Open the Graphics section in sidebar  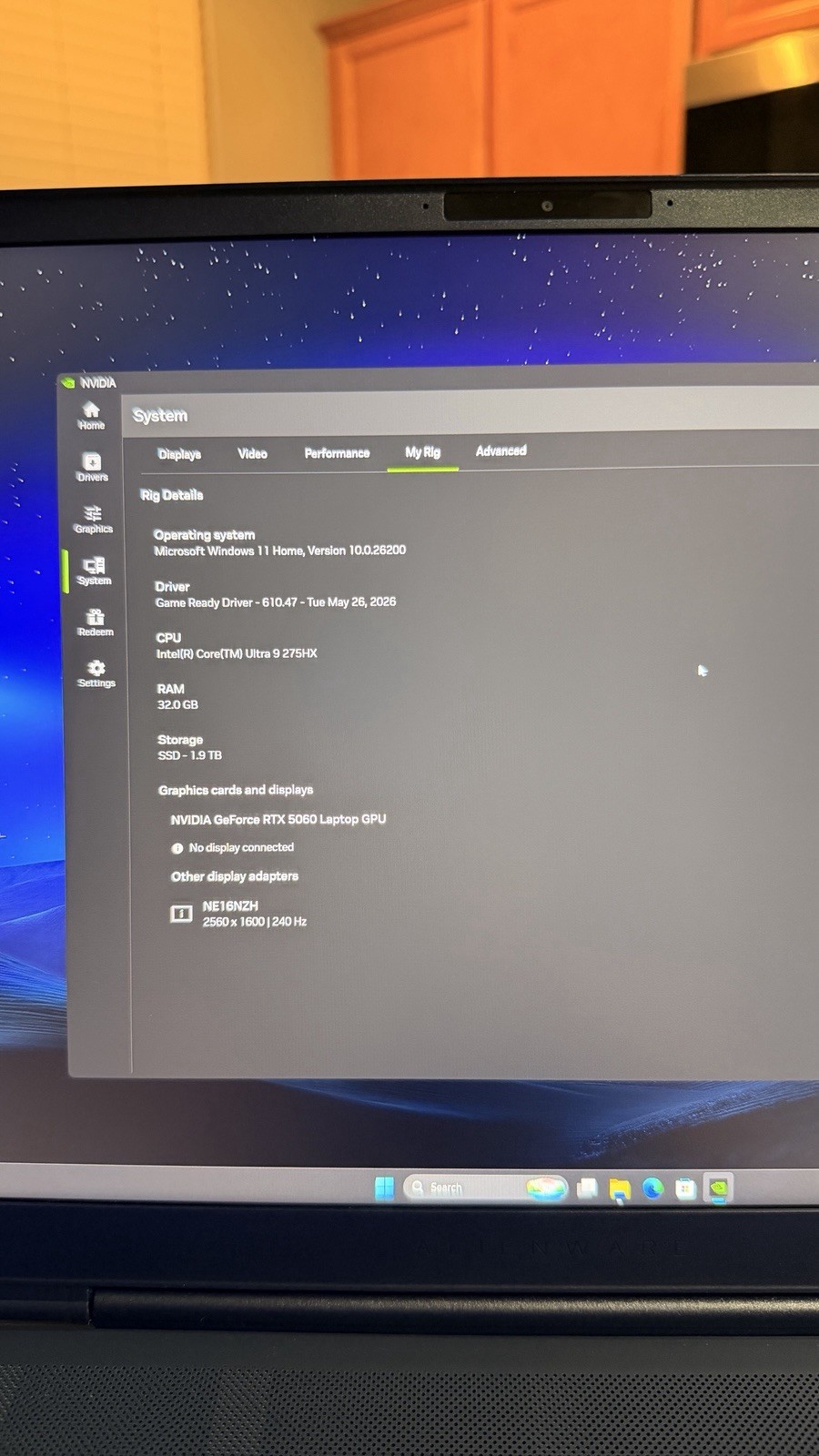click(93, 519)
